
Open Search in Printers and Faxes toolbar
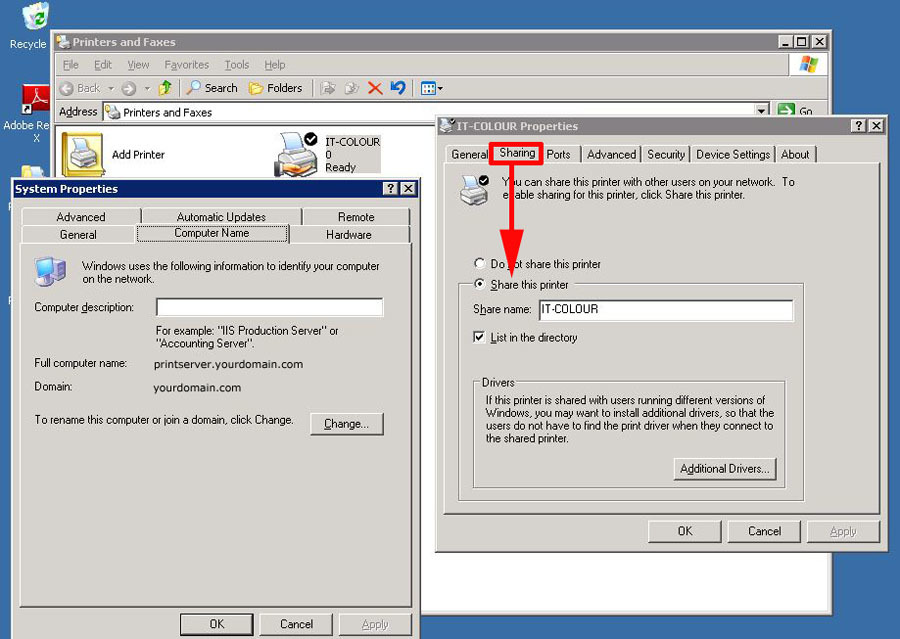coord(212,88)
